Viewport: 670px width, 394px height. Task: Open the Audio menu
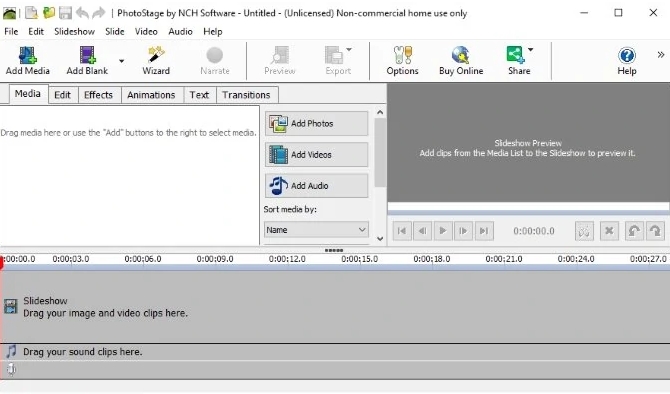pyautogui.click(x=180, y=32)
